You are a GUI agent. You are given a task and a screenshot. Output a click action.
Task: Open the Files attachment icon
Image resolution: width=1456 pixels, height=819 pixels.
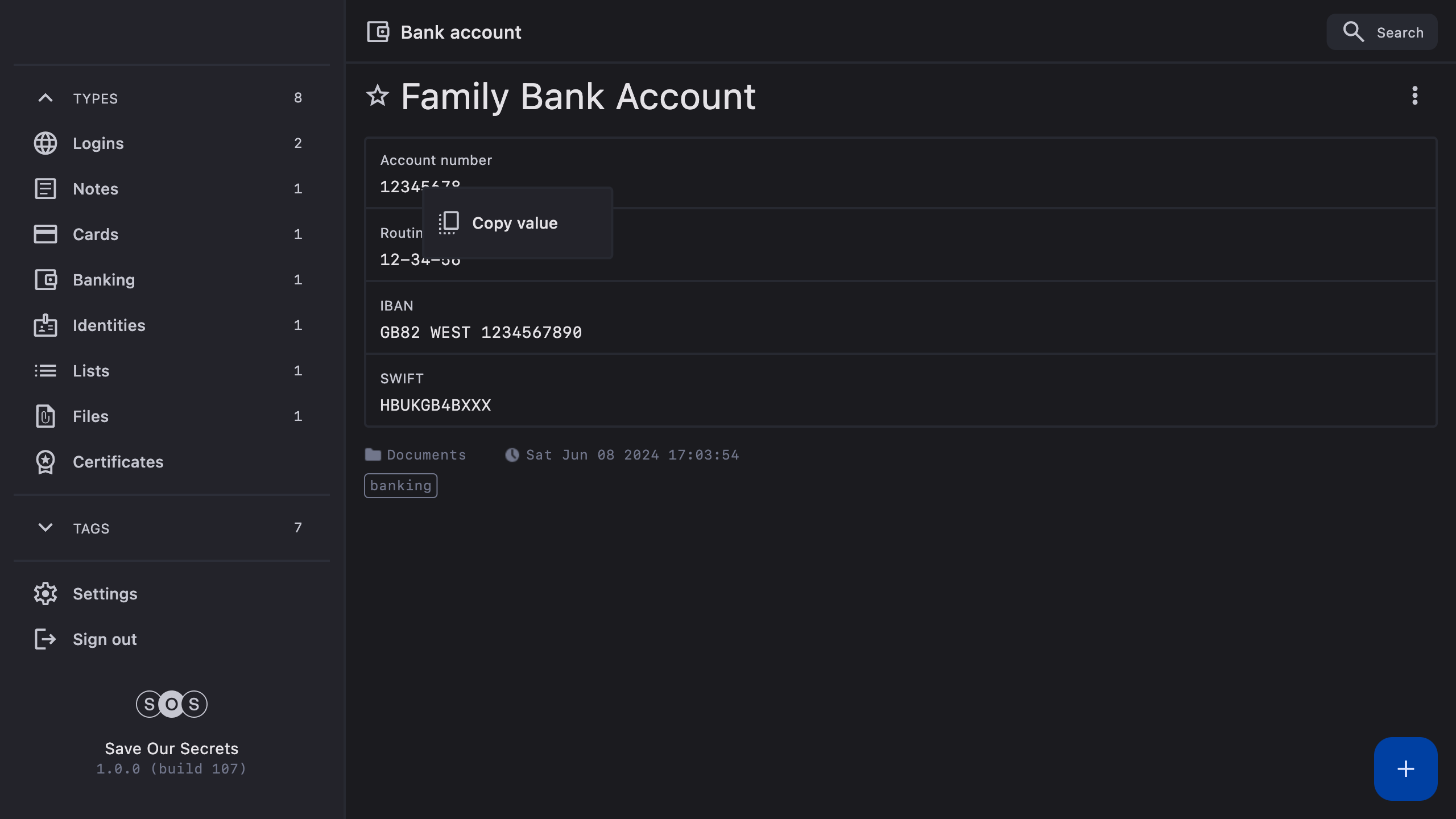click(45, 416)
